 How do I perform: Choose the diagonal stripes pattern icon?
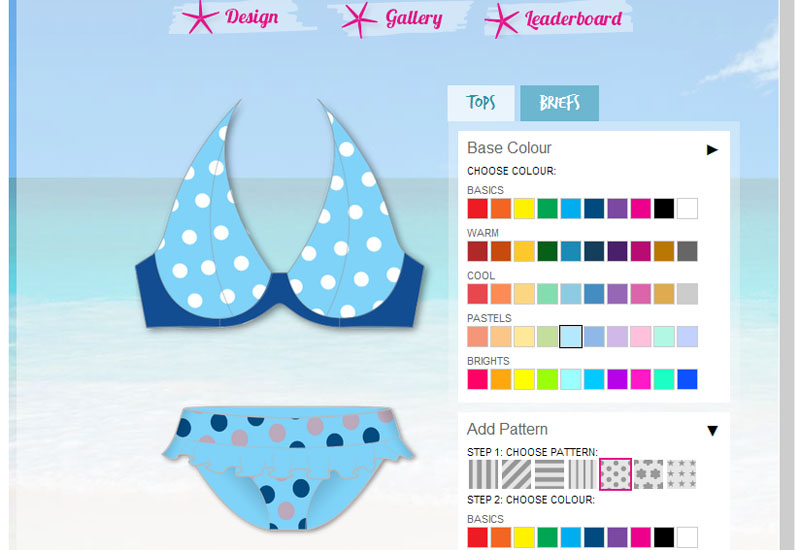click(x=516, y=474)
